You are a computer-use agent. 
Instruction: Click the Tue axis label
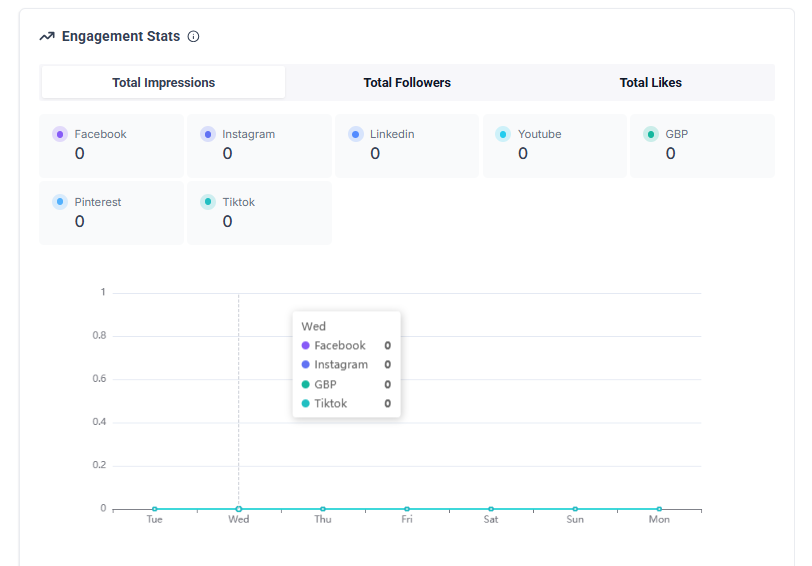point(154,519)
